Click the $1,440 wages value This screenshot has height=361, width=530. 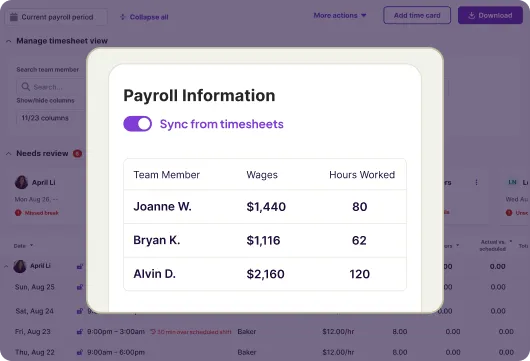click(266, 207)
